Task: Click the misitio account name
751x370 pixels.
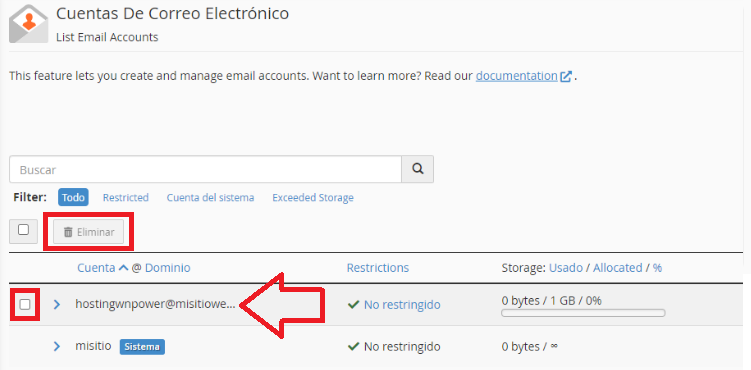Action: (x=93, y=346)
